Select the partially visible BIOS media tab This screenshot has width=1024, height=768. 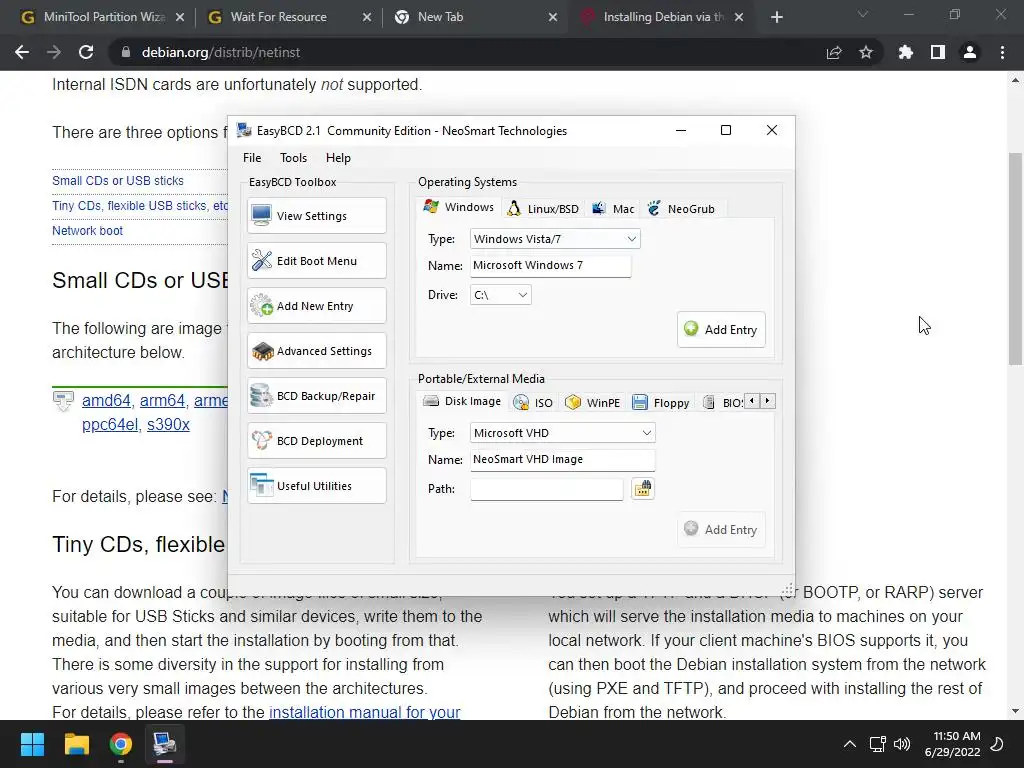coord(721,403)
